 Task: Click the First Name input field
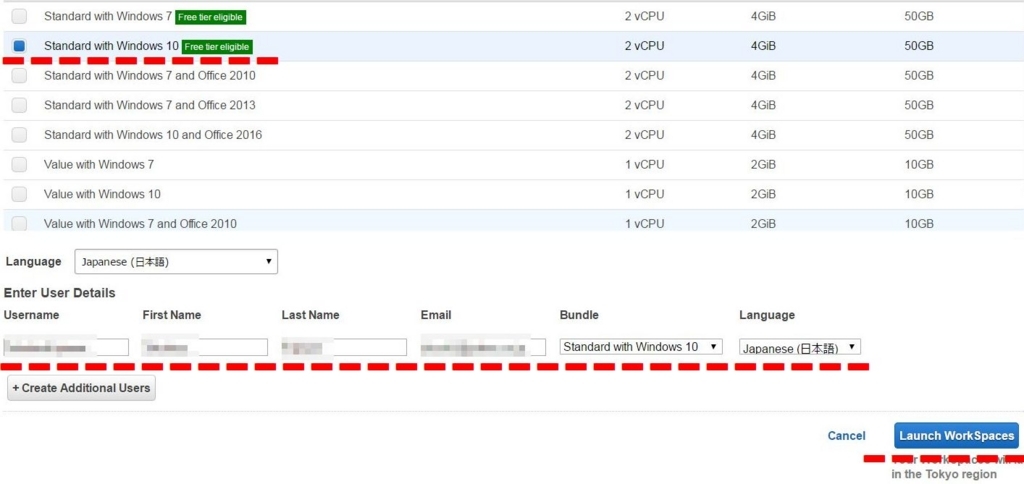coord(205,347)
